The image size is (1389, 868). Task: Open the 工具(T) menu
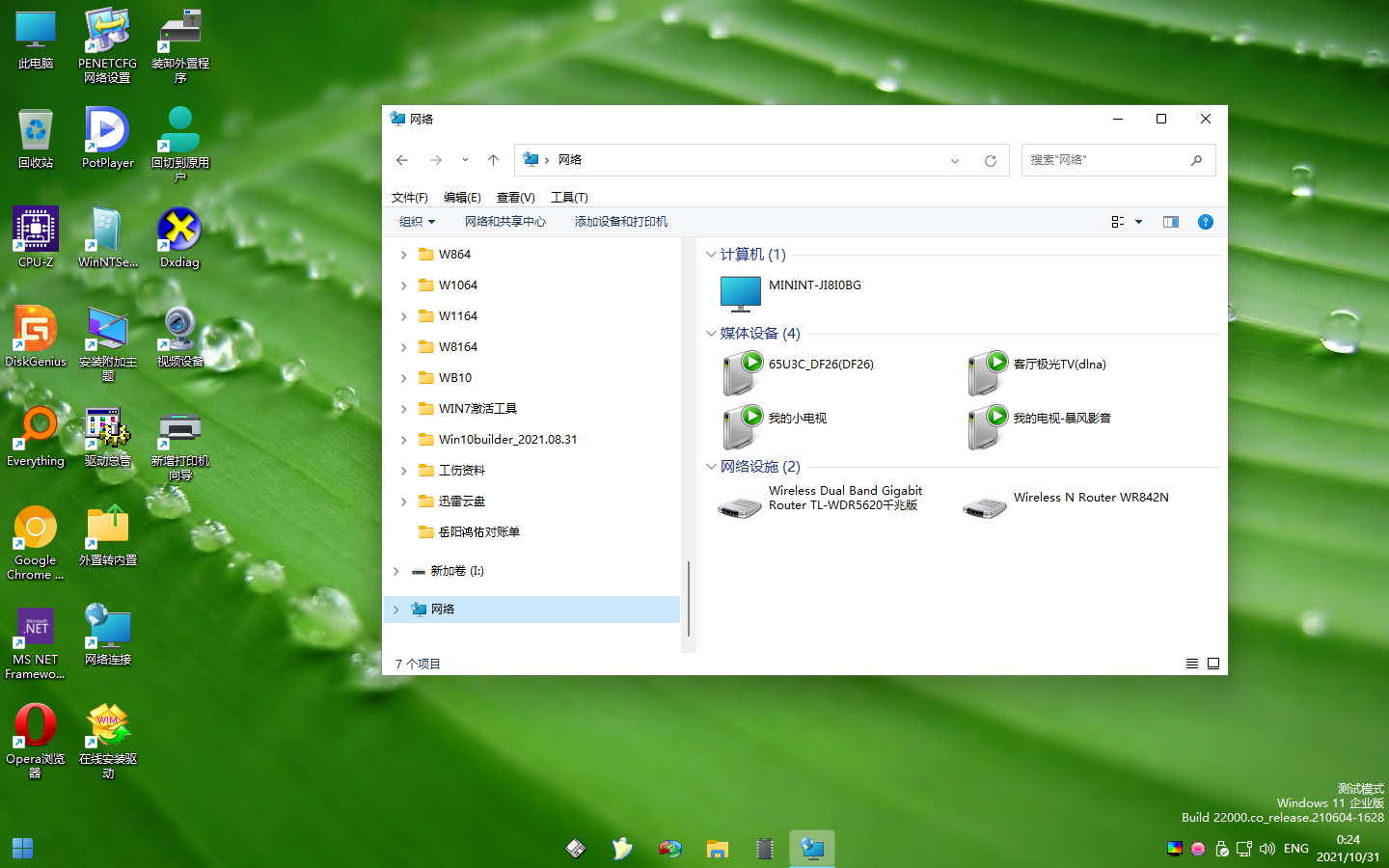point(569,197)
